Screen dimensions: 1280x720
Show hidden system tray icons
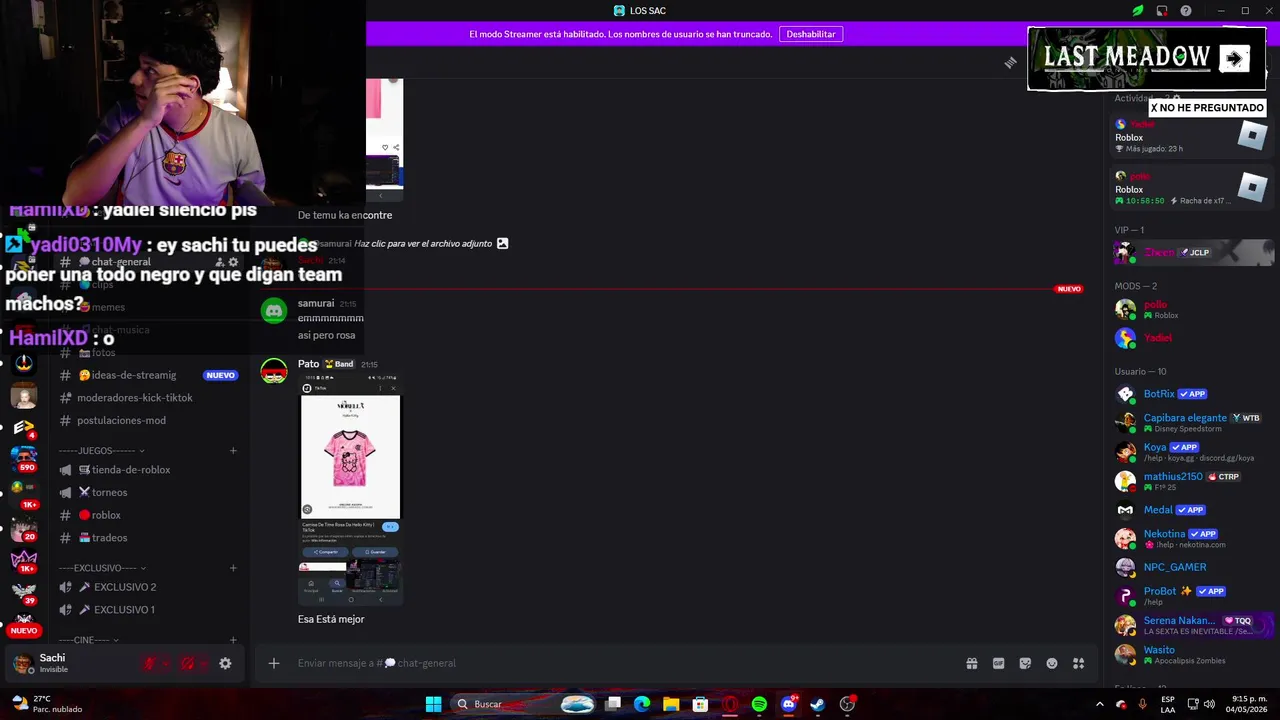click(x=1100, y=704)
